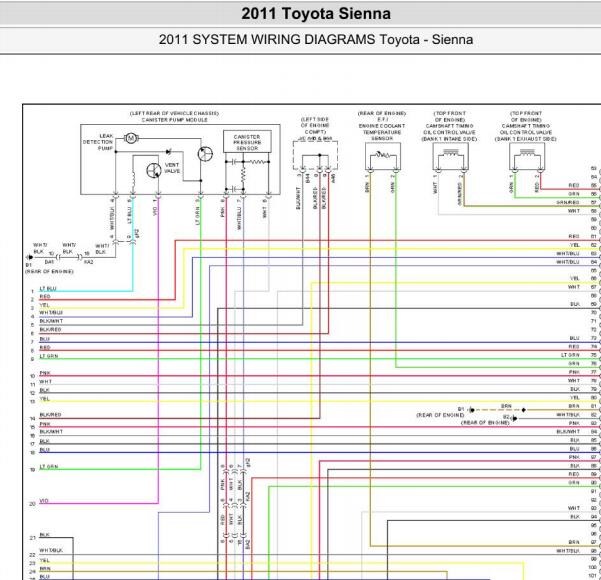
Task: Click the "LEAK DETECTION PUMP" label
Action: coord(98,142)
